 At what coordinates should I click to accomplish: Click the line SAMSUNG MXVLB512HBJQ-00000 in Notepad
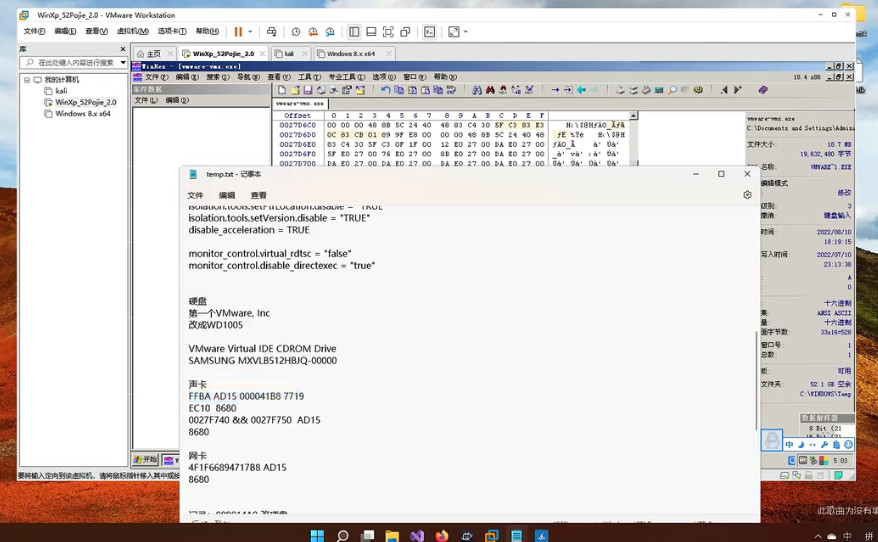[x=263, y=361]
